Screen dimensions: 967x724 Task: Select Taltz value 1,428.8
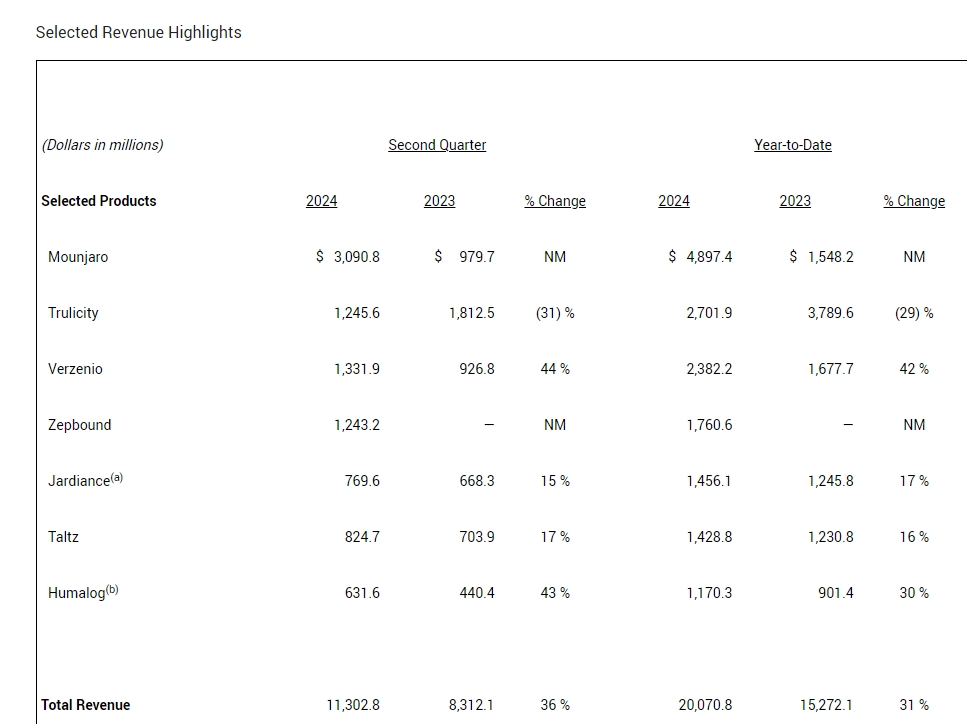click(709, 537)
